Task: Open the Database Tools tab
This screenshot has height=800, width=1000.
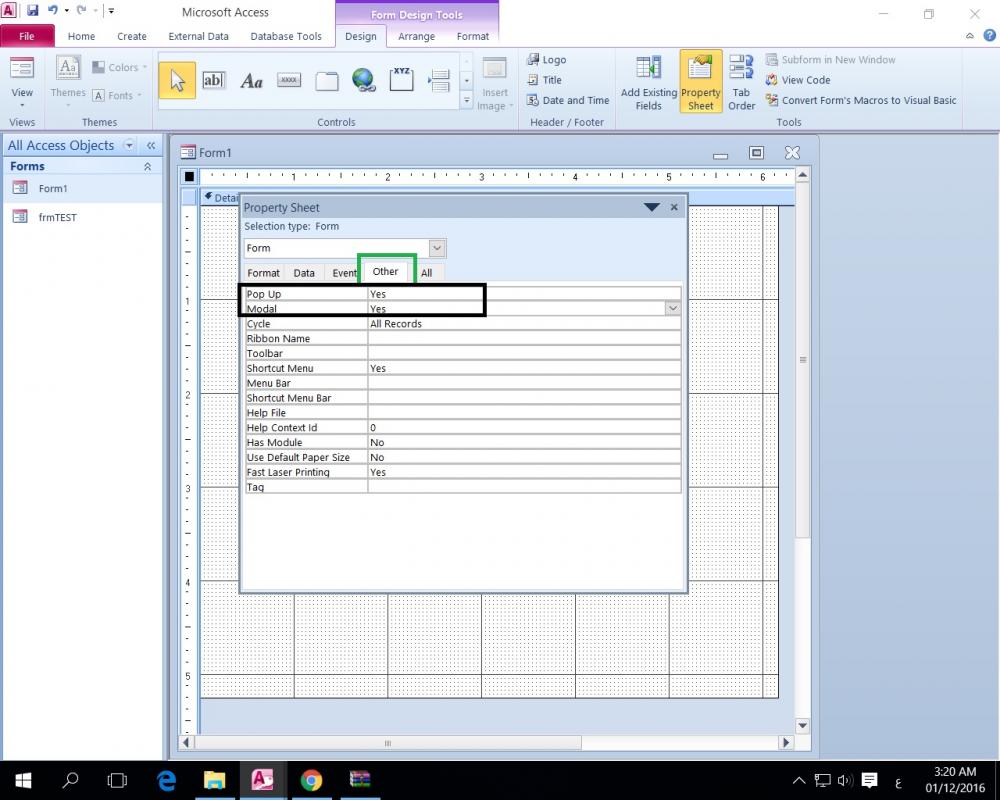Action: pyautogui.click(x=286, y=36)
